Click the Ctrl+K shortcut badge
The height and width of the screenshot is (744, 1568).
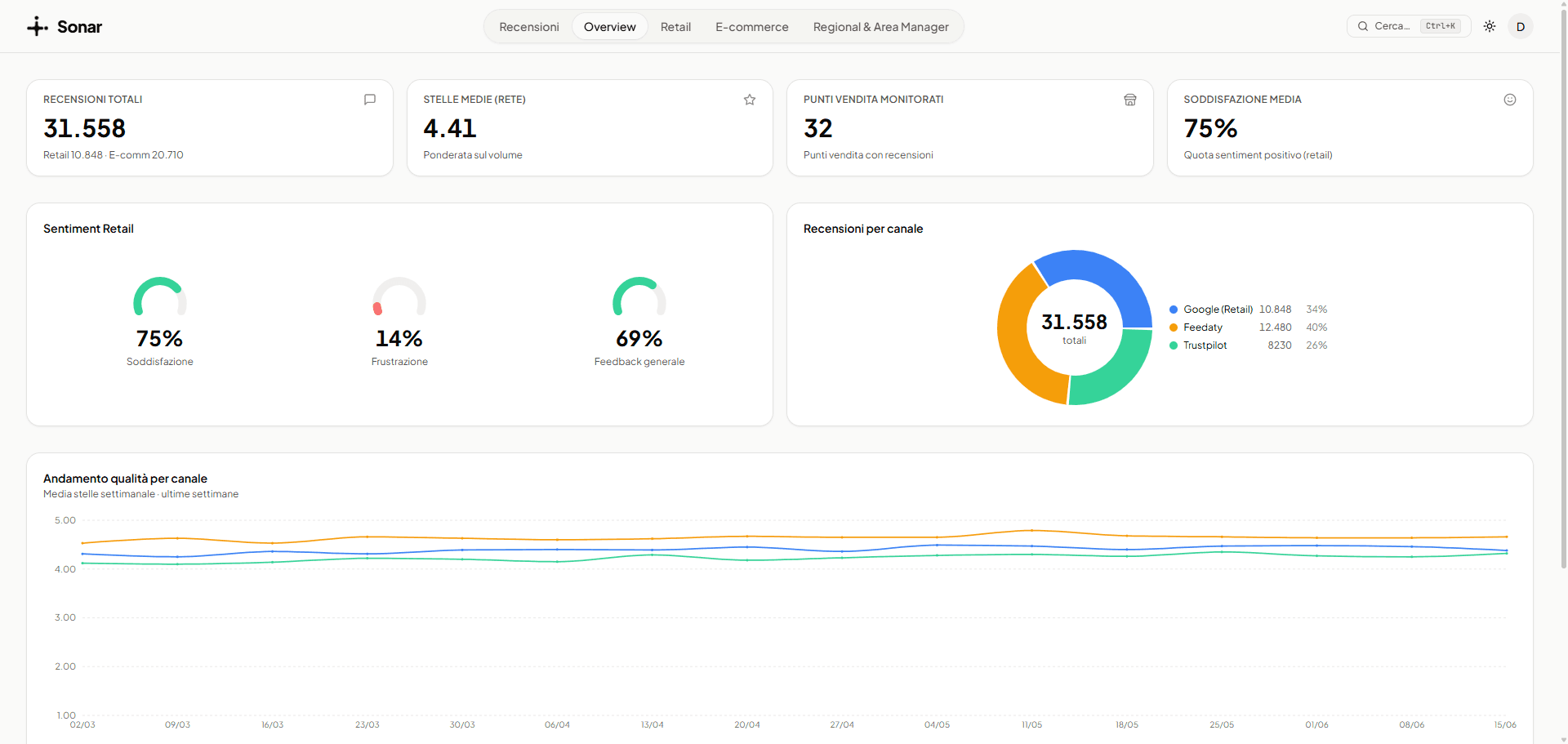pyautogui.click(x=1441, y=26)
